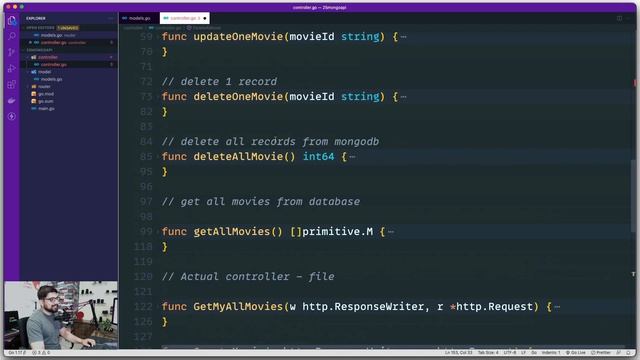The height and width of the screenshot is (360, 640).
Task: Click the controller breadcrumb segment
Action: (133, 28)
